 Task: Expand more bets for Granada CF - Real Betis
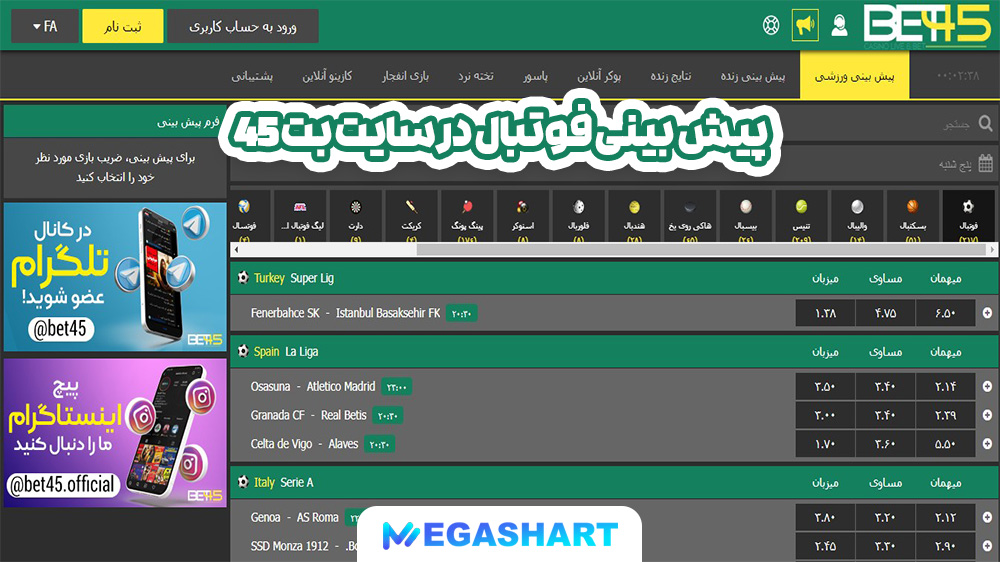click(x=987, y=415)
